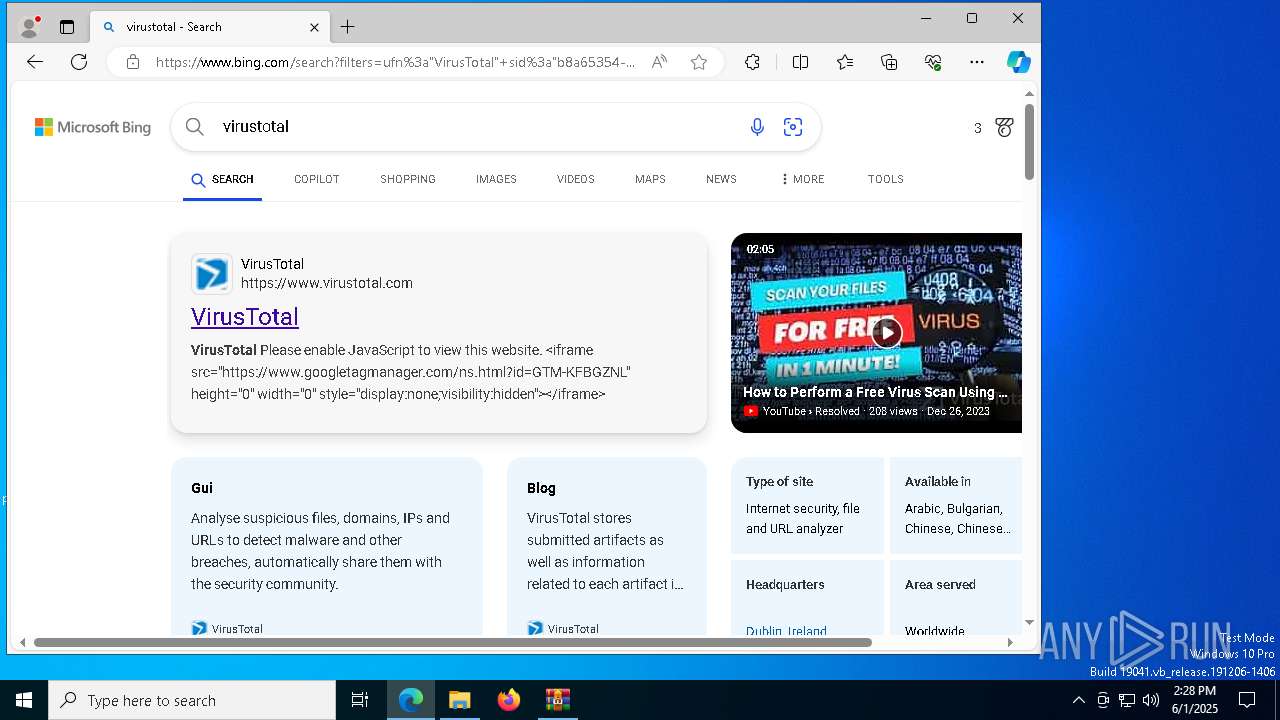Open WinRAR from the taskbar

(558, 700)
